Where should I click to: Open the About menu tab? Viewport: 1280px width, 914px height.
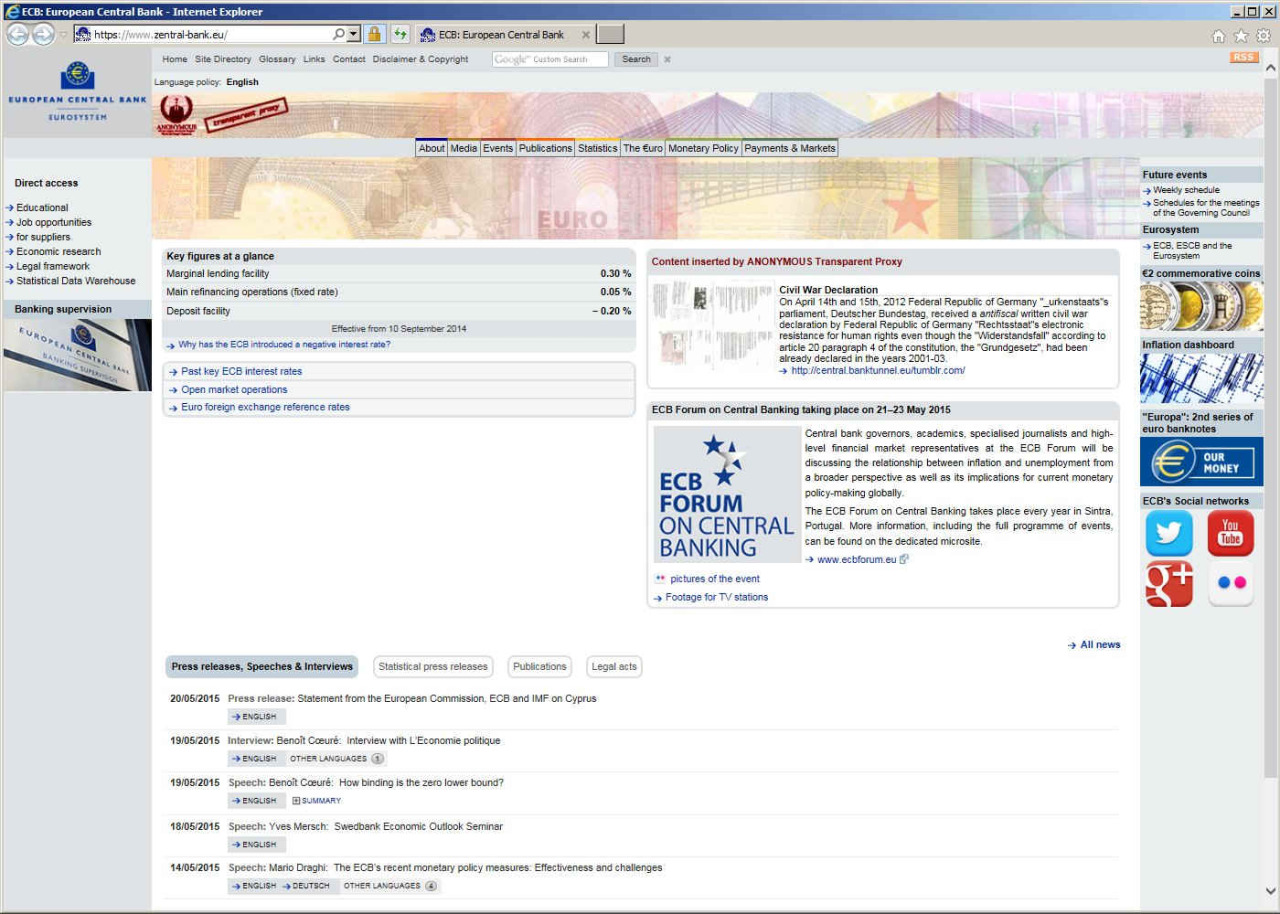(x=431, y=148)
